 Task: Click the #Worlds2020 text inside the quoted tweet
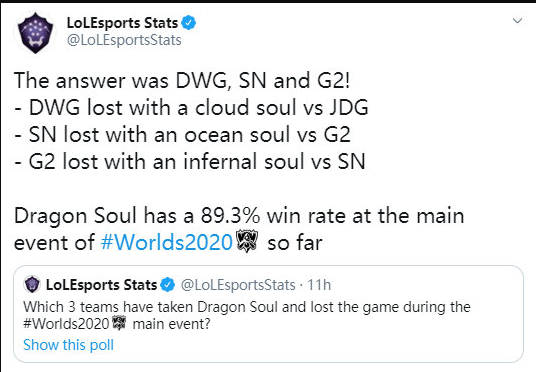(x=66, y=323)
